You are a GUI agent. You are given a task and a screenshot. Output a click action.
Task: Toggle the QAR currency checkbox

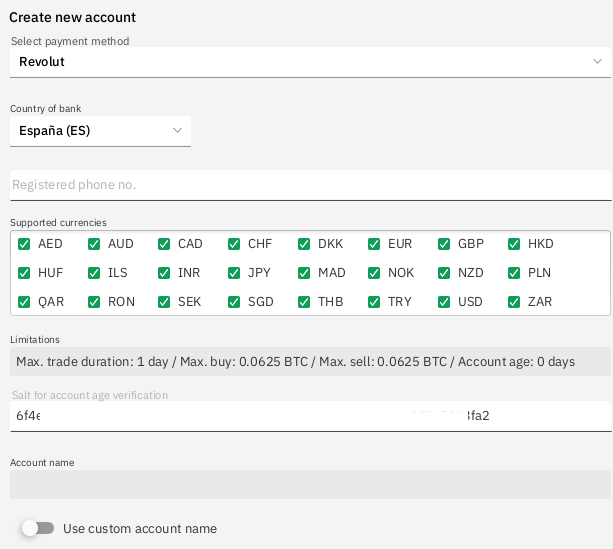(24, 302)
